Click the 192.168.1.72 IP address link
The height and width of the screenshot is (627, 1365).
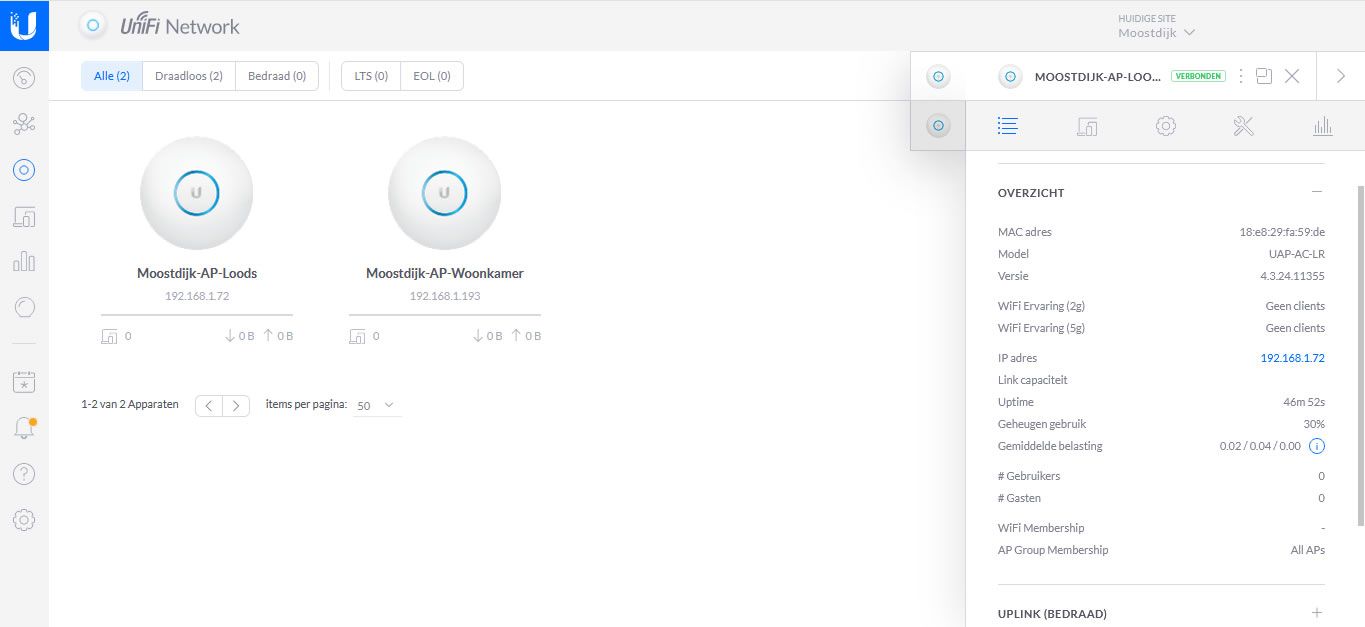click(1292, 358)
